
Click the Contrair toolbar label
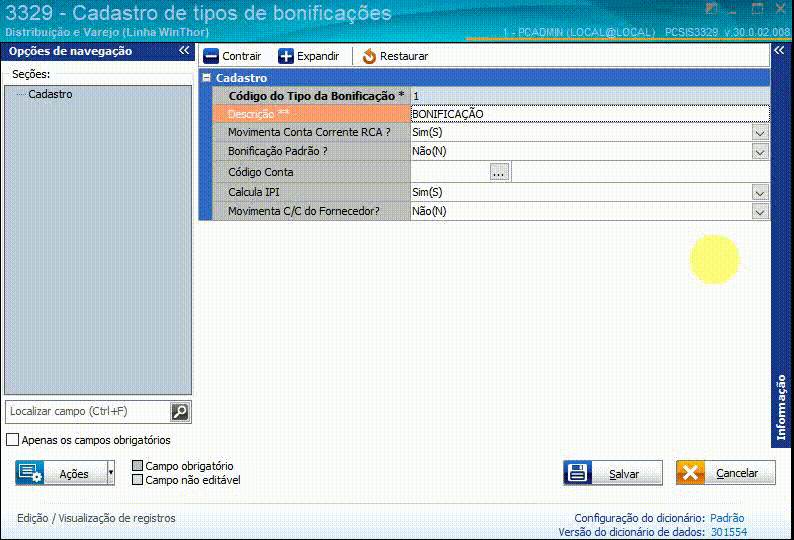(x=242, y=56)
